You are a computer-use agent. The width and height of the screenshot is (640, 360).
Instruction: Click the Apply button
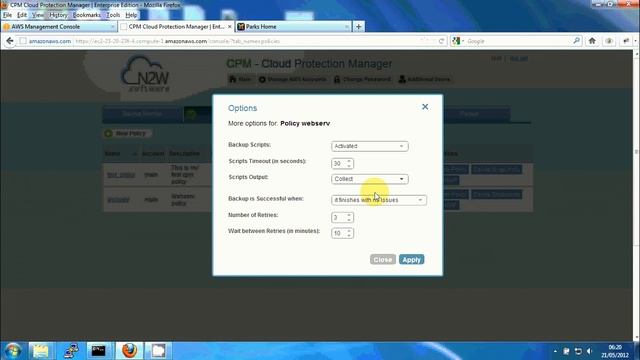411,260
